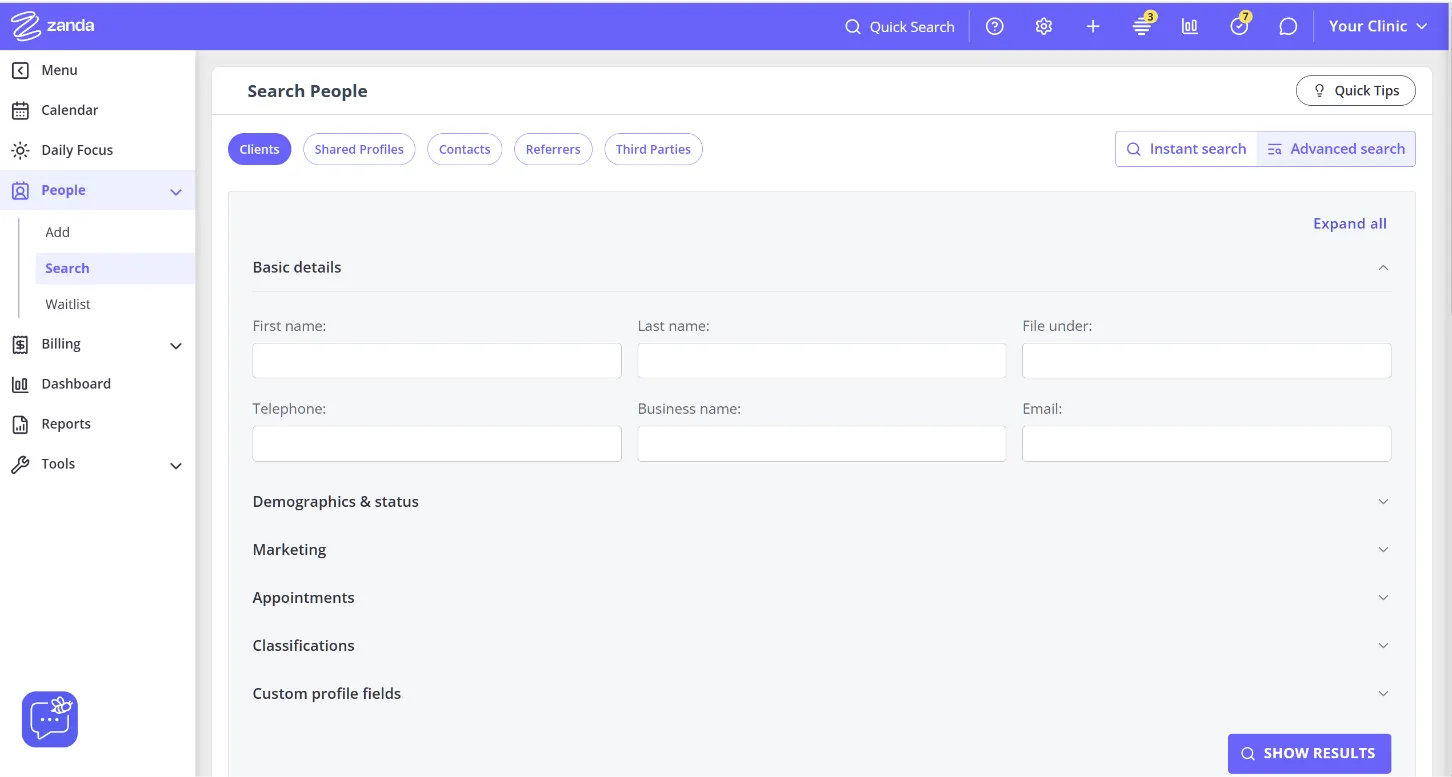Click the SHOW RESULTS button
This screenshot has height=777, width=1452.
[x=1309, y=753]
